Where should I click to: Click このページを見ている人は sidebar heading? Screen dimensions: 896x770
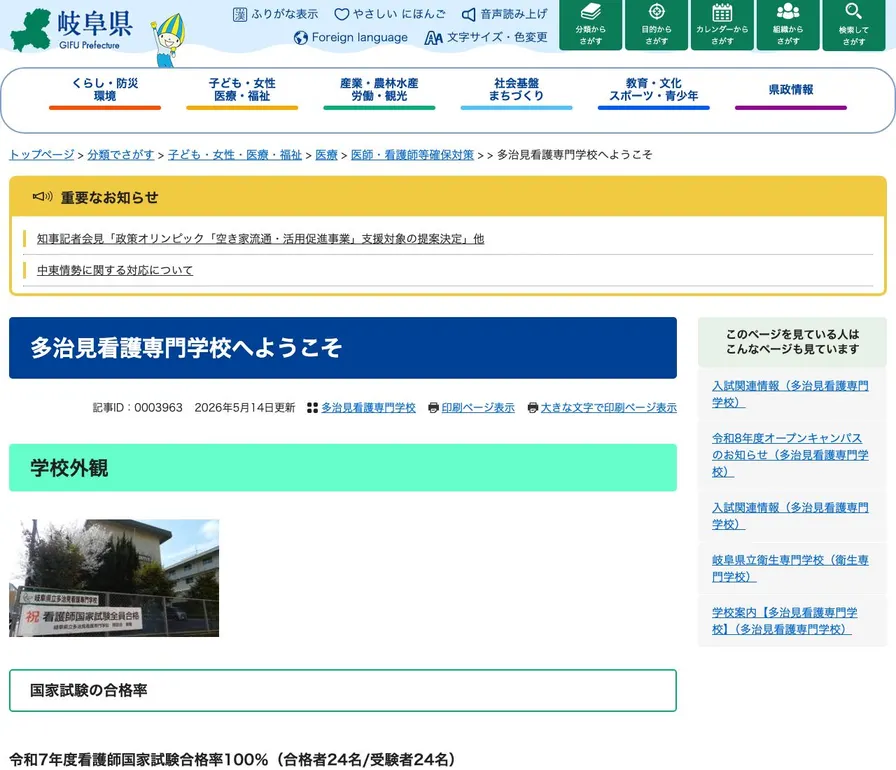(792, 342)
